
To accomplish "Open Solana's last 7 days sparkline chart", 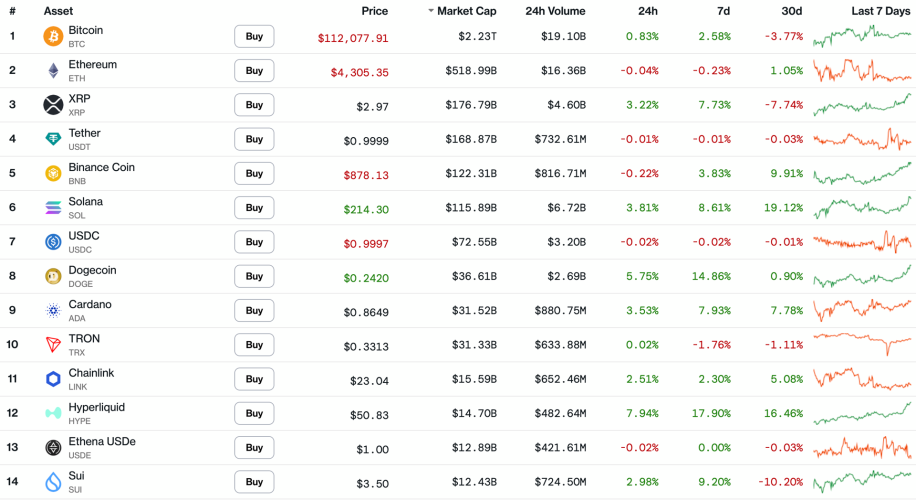I will click(861, 208).
